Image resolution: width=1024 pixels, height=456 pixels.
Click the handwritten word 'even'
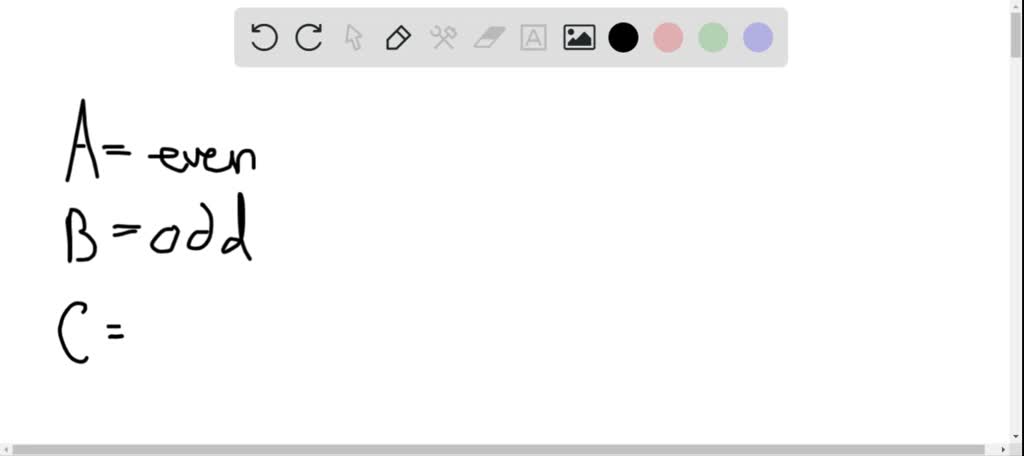(x=202, y=157)
